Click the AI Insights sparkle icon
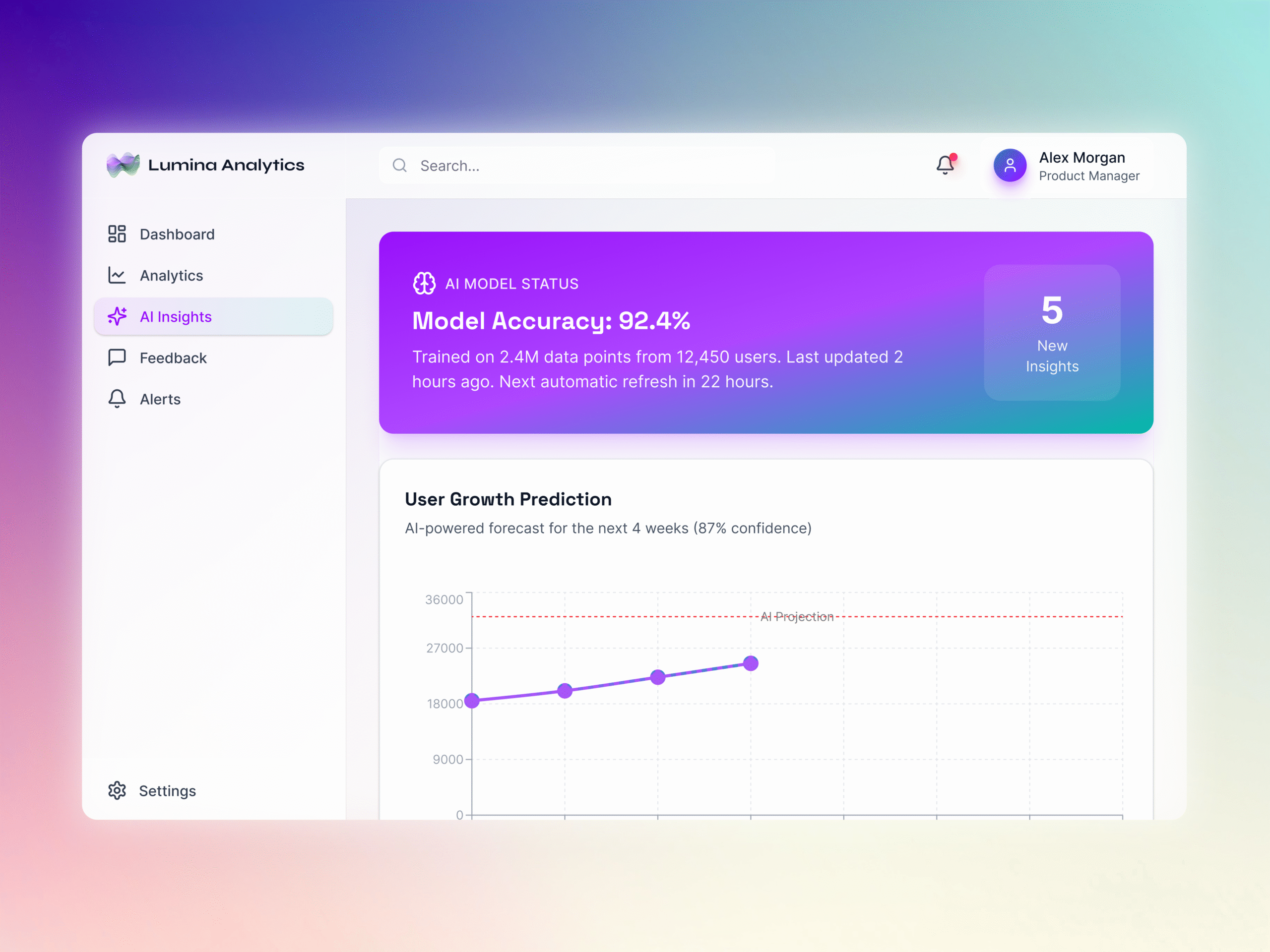 point(117,317)
